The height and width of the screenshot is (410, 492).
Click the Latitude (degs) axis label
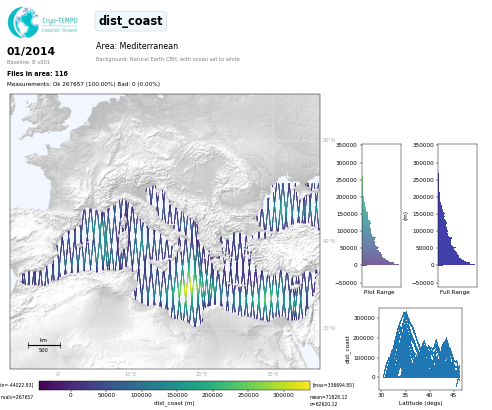point(420,403)
